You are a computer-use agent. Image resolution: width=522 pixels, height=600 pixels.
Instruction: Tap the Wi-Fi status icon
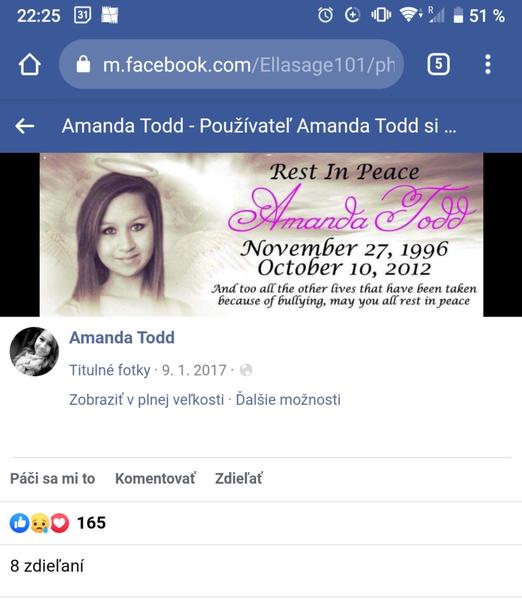tap(409, 15)
